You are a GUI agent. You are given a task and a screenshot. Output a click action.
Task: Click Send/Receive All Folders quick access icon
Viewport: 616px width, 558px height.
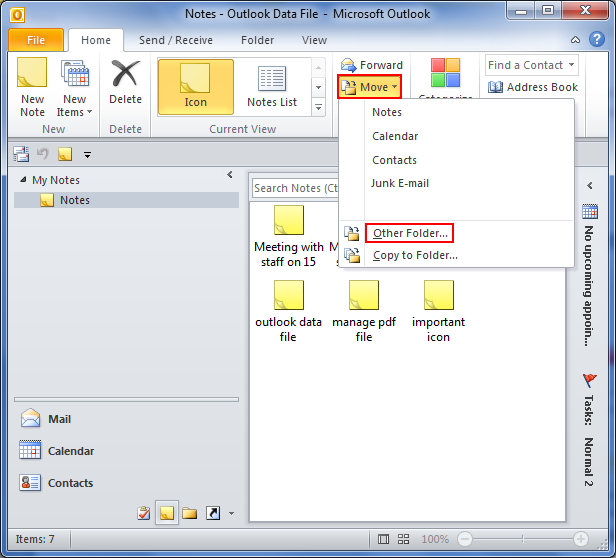pyautogui.click(x=20, y=154)
